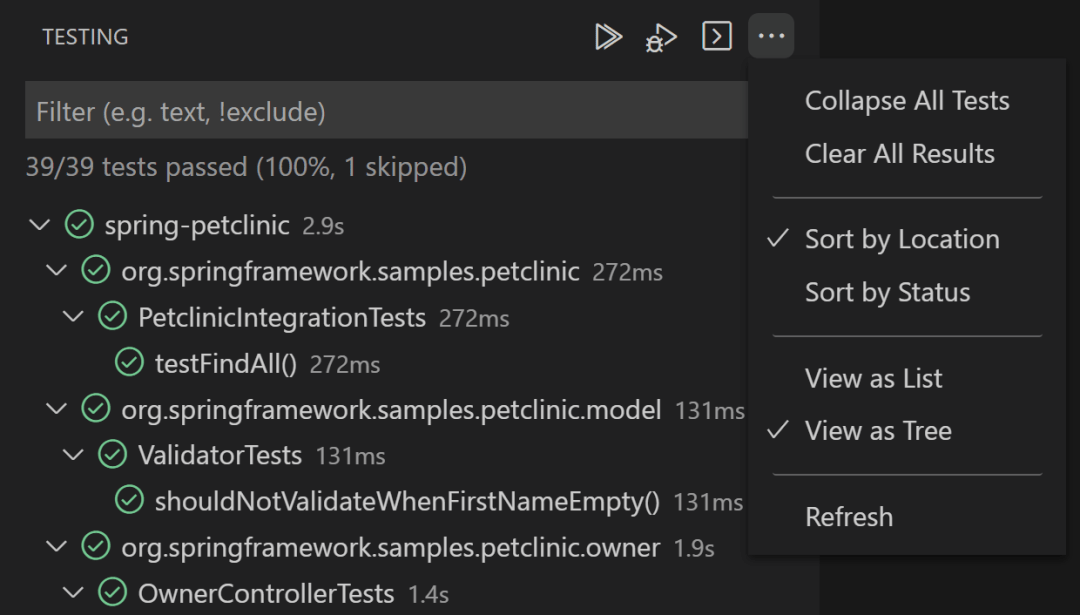Screen dimensions: 1080x615
Task: Toggle off Sort by Location
Action: click(x=900, y=239)
